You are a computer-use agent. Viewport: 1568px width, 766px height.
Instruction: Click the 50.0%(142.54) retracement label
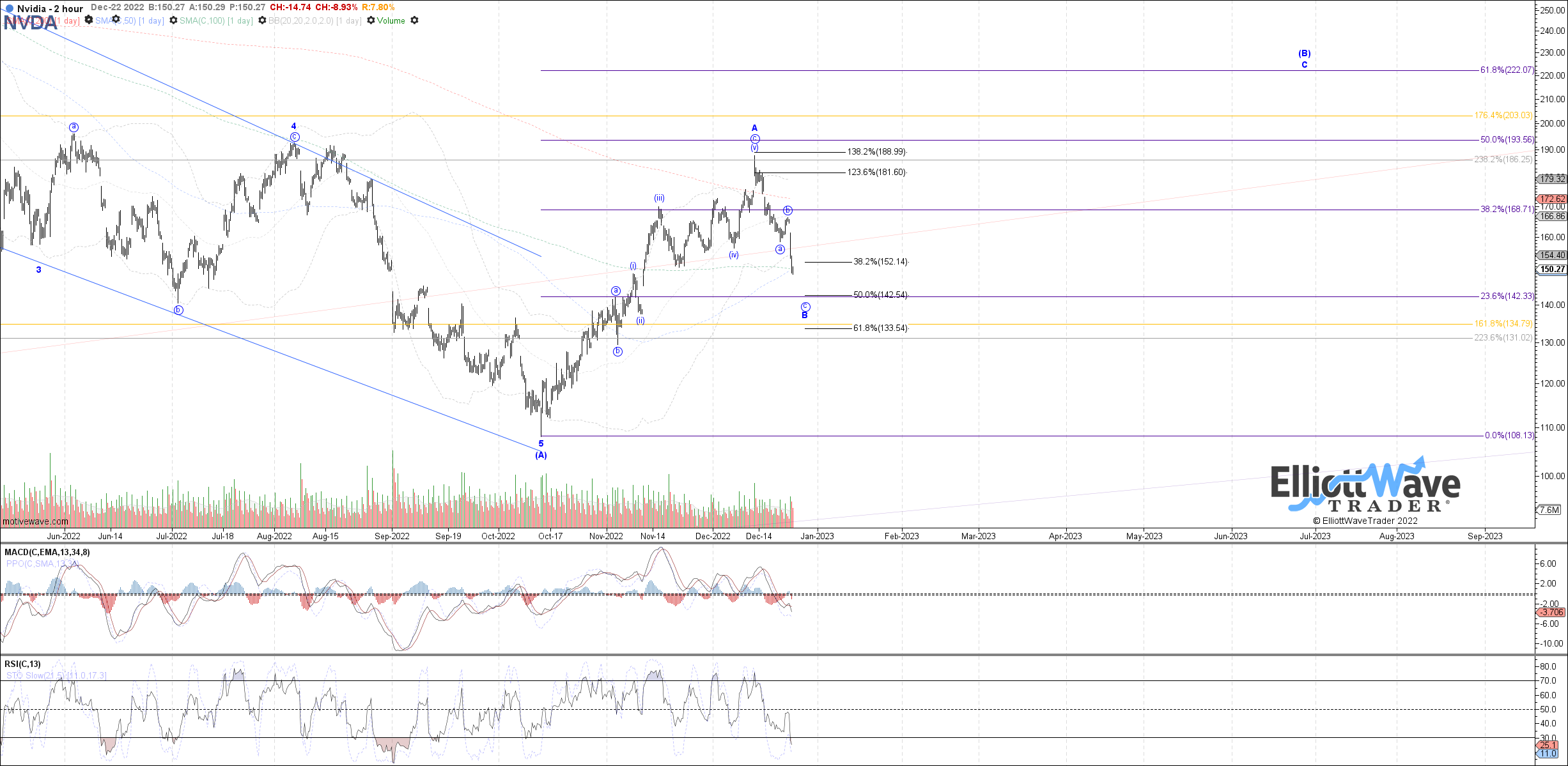[880, 295]
